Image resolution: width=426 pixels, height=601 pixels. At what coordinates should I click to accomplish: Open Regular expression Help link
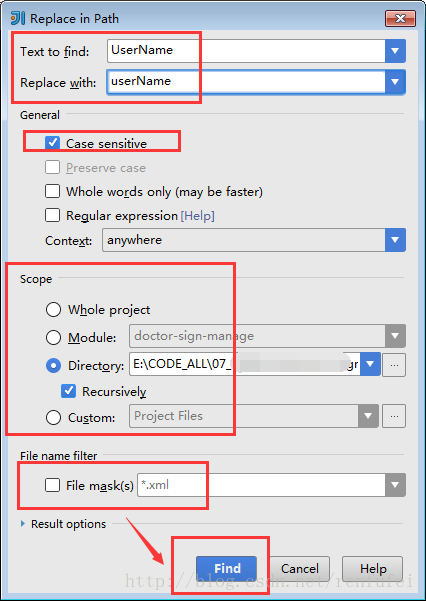pos(197,216)
